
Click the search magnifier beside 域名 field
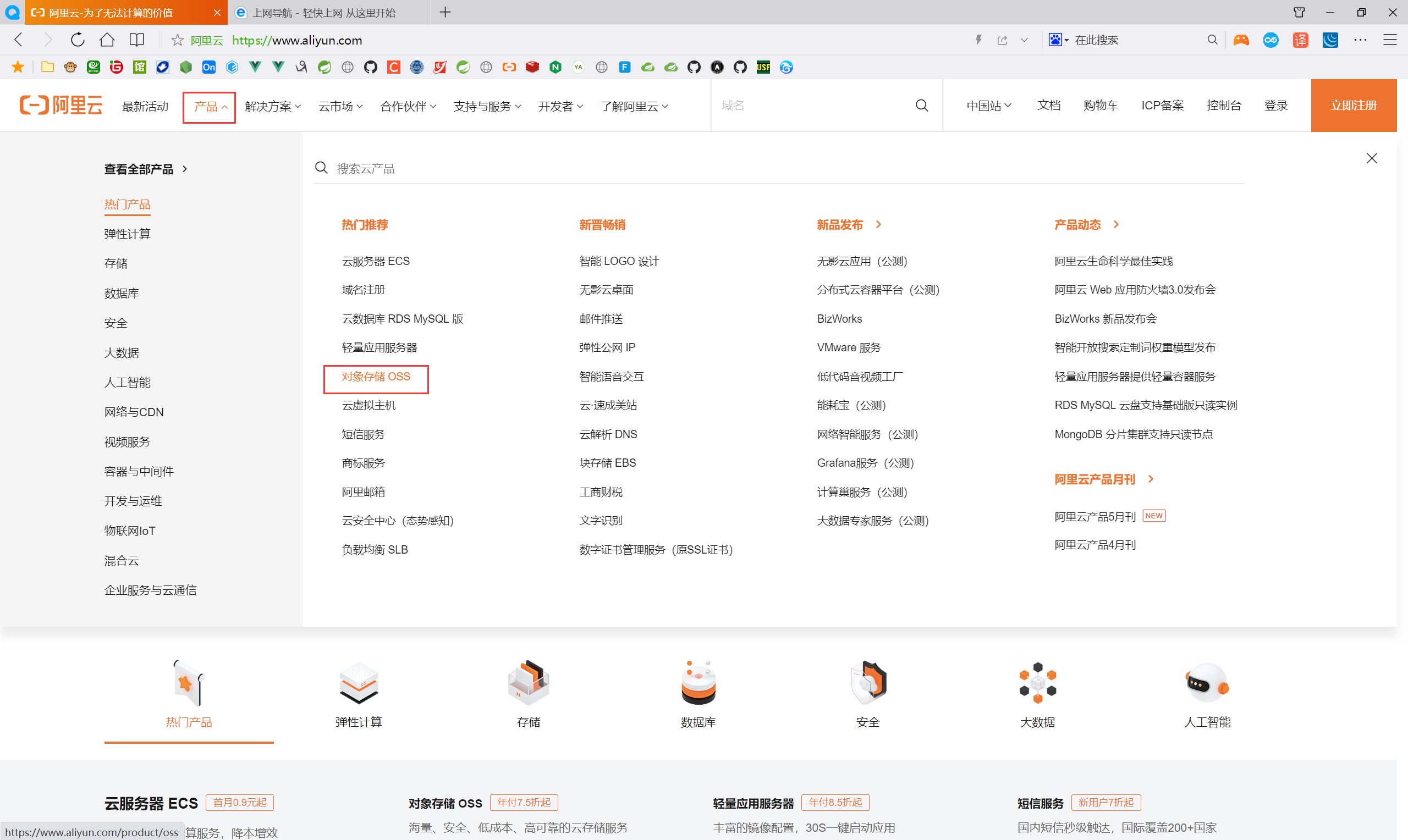pos(921,106)
